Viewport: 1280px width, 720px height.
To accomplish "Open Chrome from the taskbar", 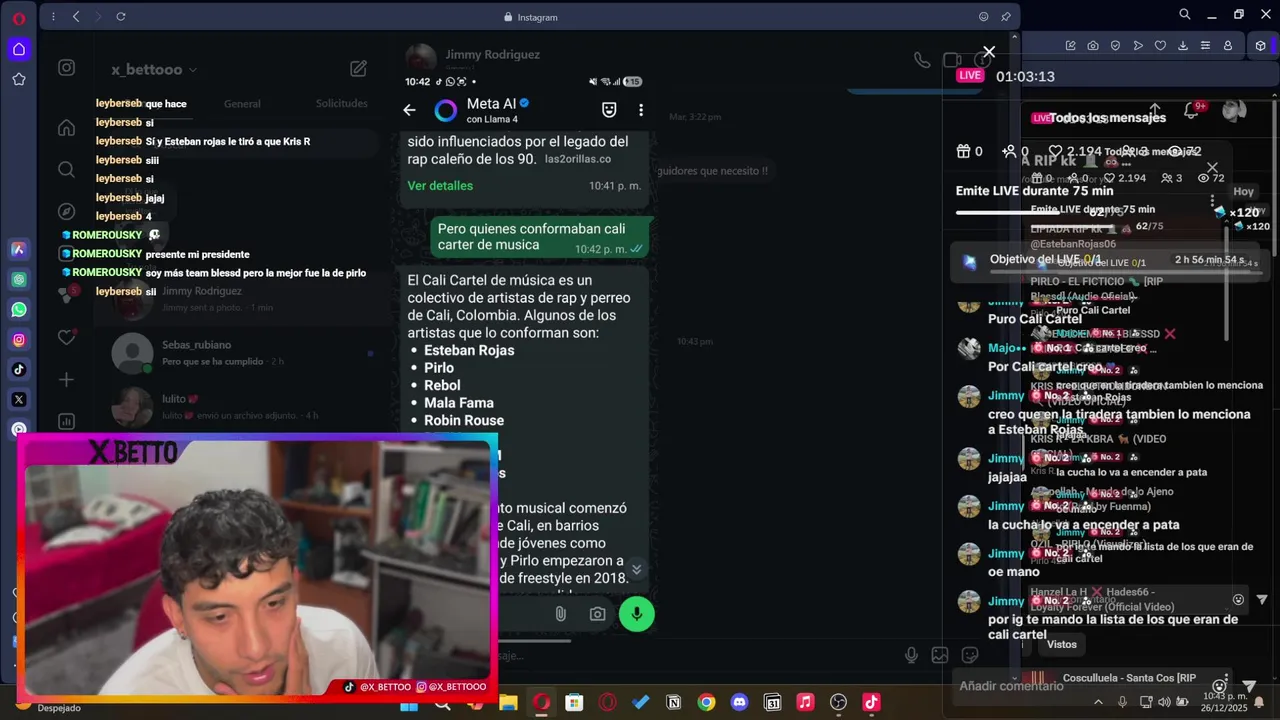I will point(706,703).
